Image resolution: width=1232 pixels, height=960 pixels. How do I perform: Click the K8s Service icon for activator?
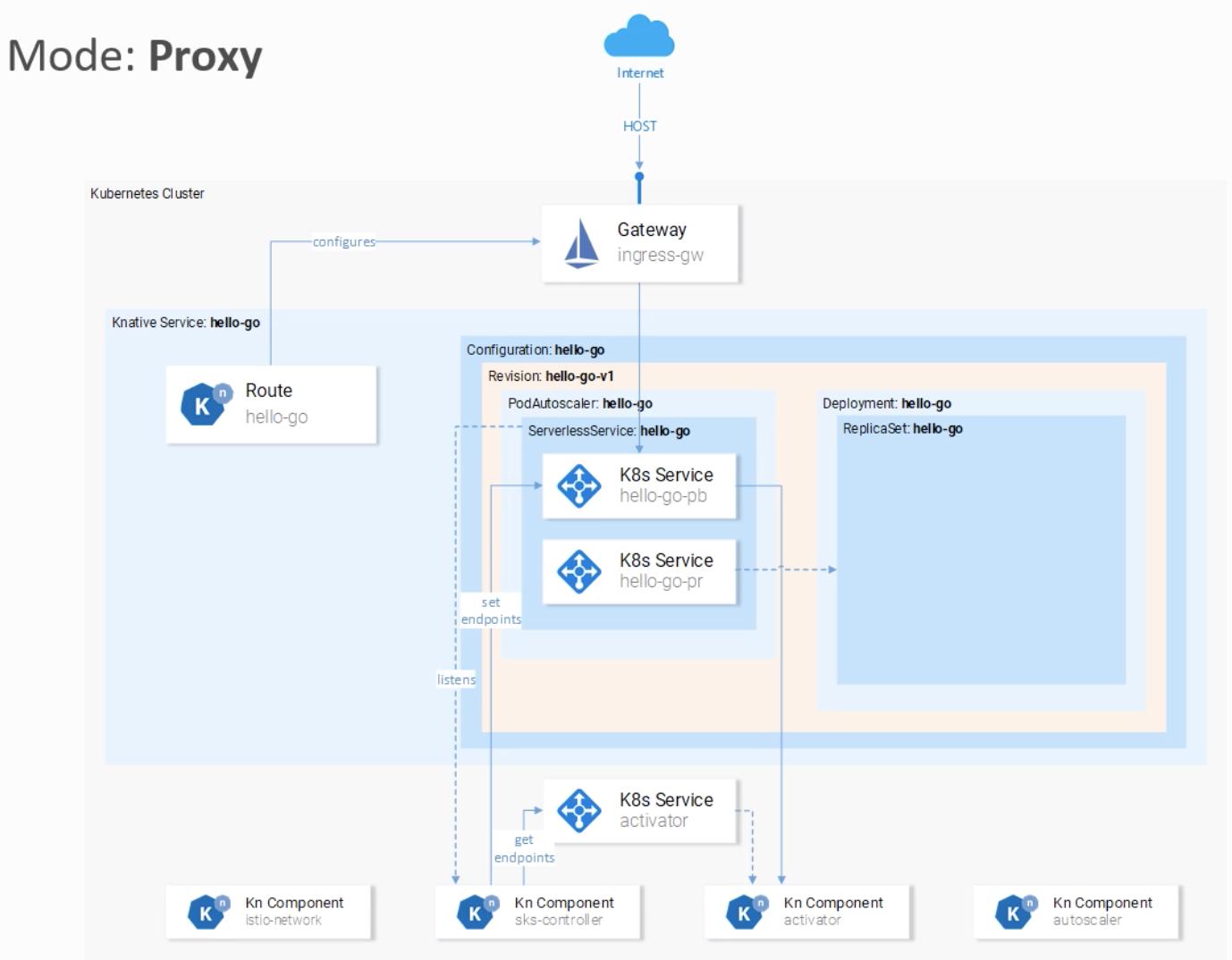pyautogui.click(x=579, y=810)
